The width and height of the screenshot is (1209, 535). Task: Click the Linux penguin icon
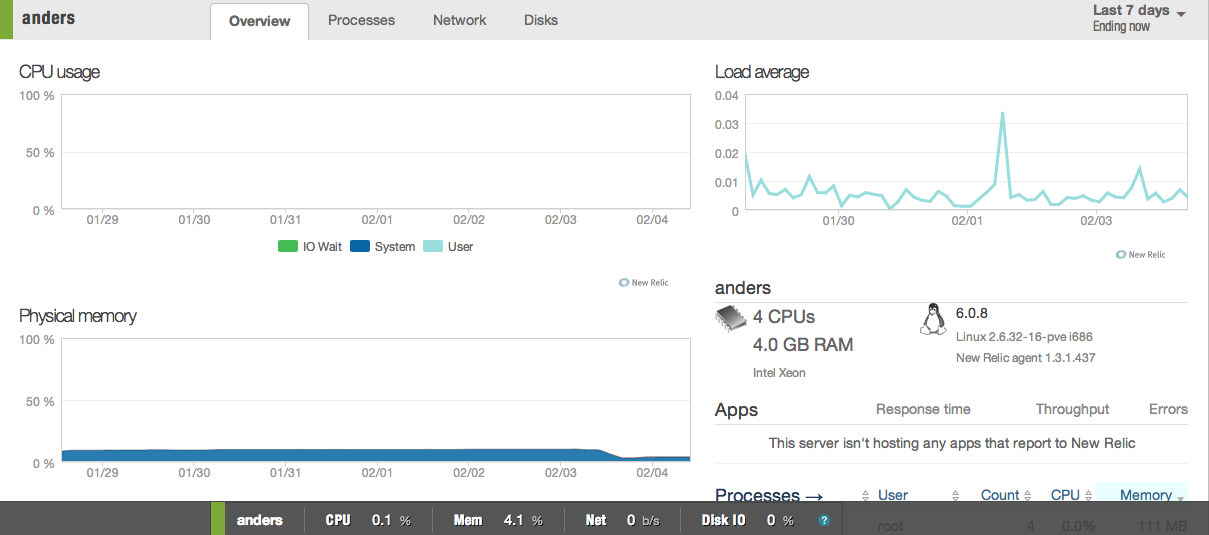pyautogui.click(x=933, y=318)
